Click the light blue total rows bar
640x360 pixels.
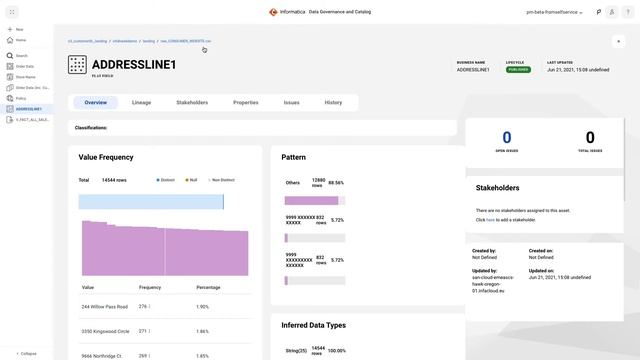[x=151, y=202]
